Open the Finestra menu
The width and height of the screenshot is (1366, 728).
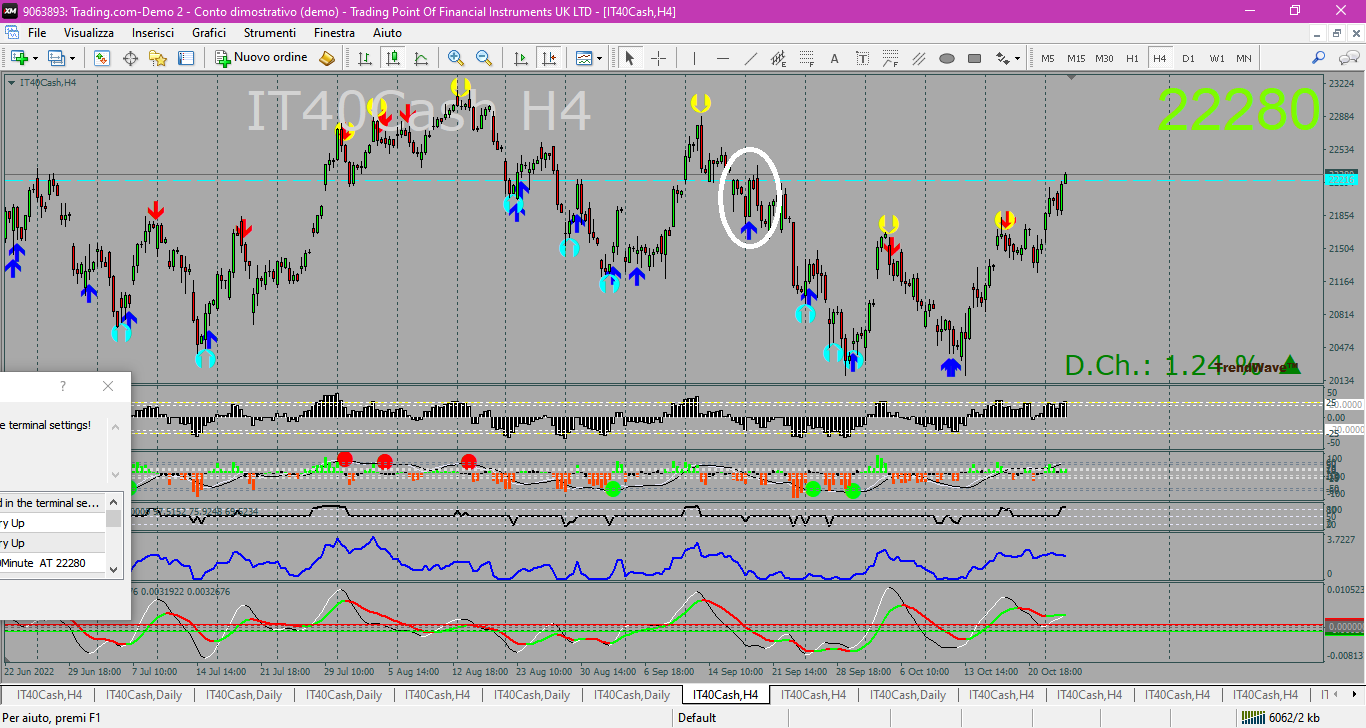[334, 33]
